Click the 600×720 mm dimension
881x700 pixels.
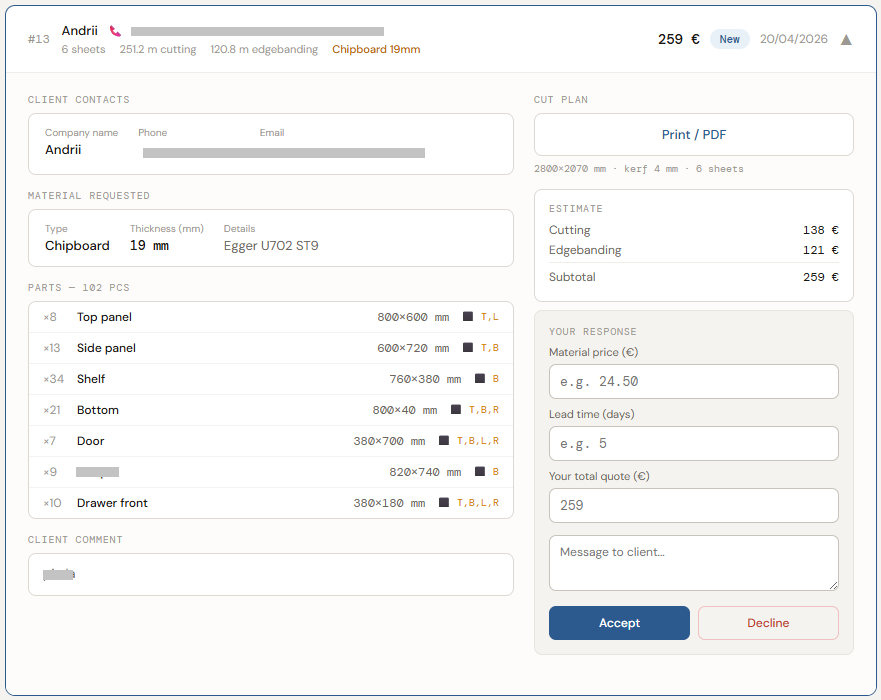(413, 348)
